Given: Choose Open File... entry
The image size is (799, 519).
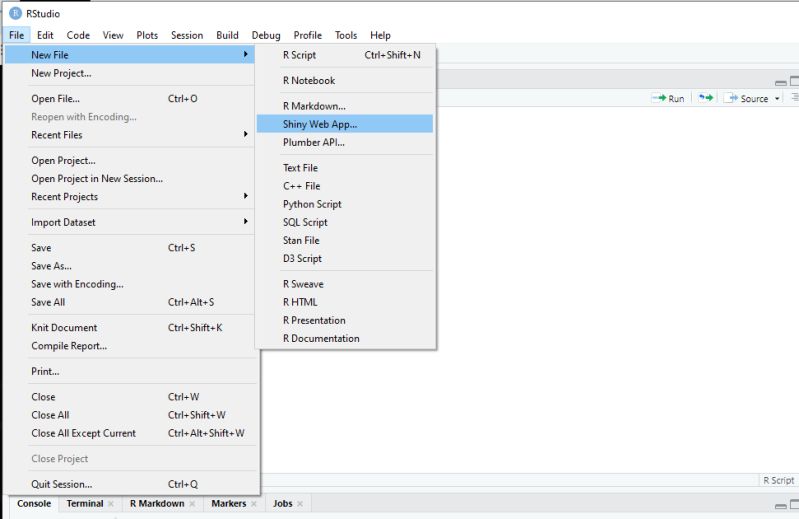Looking at the screenshot, I should pos(129,98).
